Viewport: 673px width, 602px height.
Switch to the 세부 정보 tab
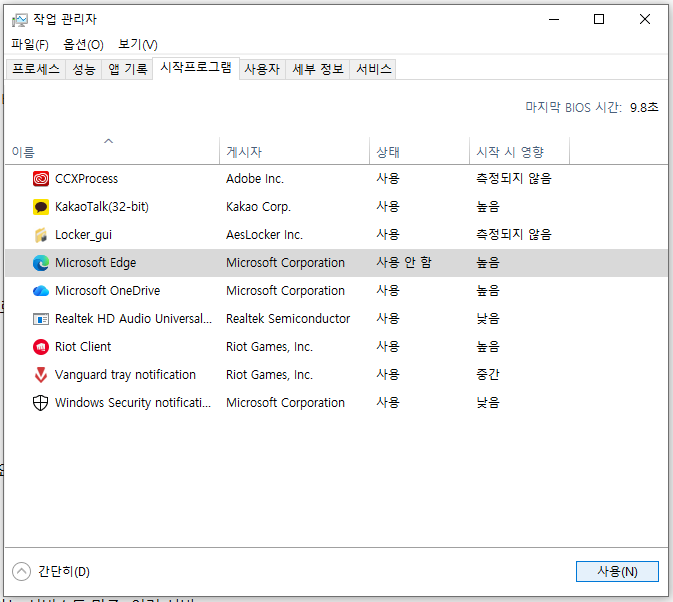coord(318,69)
